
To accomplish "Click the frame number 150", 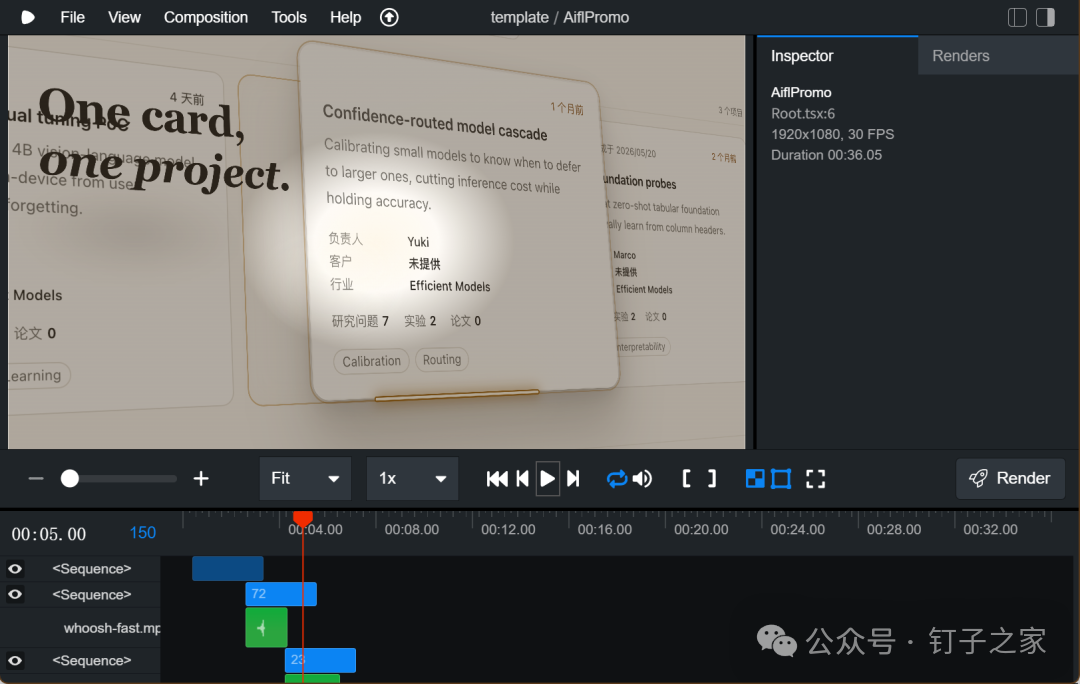I will (143, 532).
